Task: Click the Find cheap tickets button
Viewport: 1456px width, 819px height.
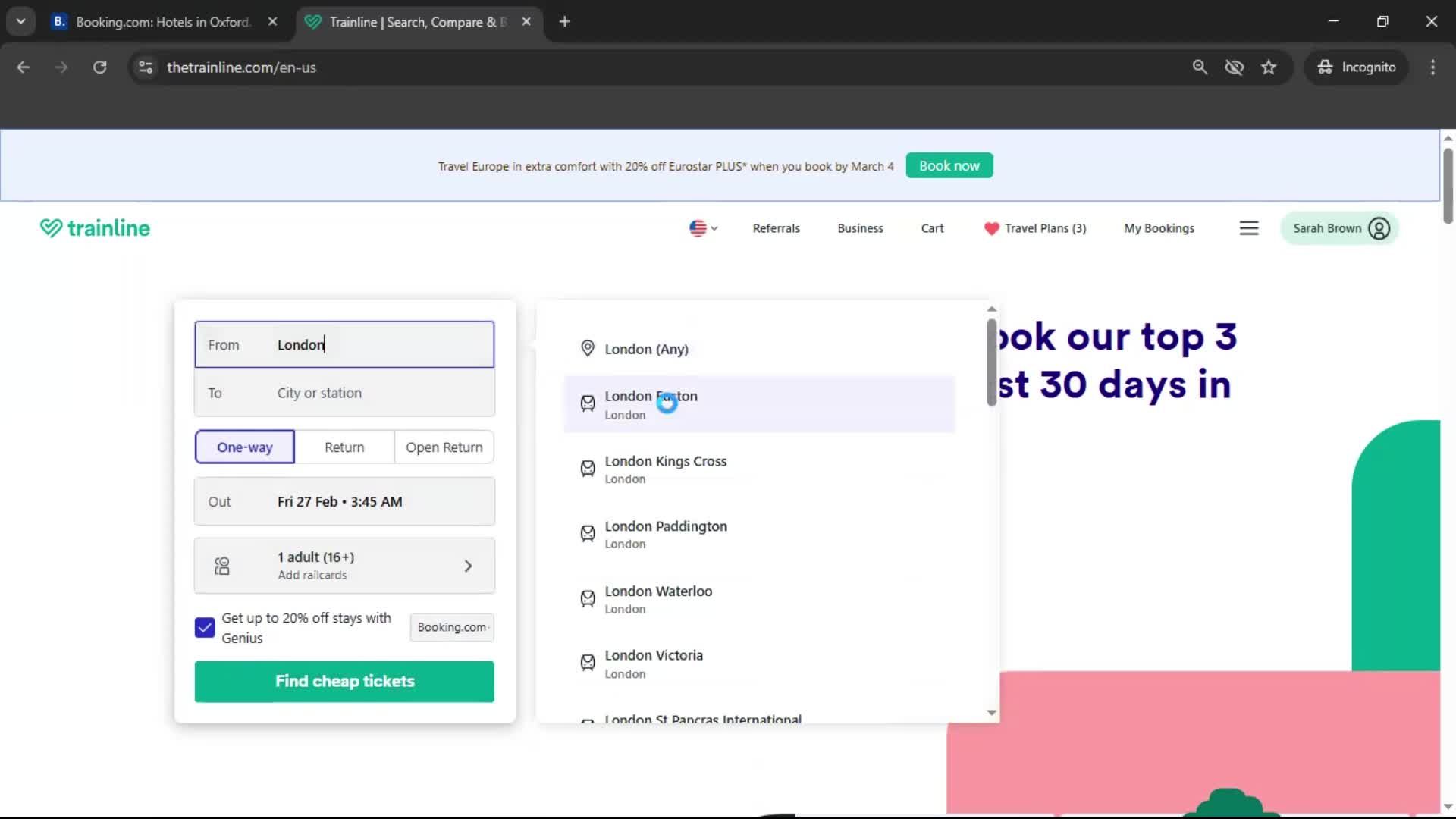Action: pos(344,681)
